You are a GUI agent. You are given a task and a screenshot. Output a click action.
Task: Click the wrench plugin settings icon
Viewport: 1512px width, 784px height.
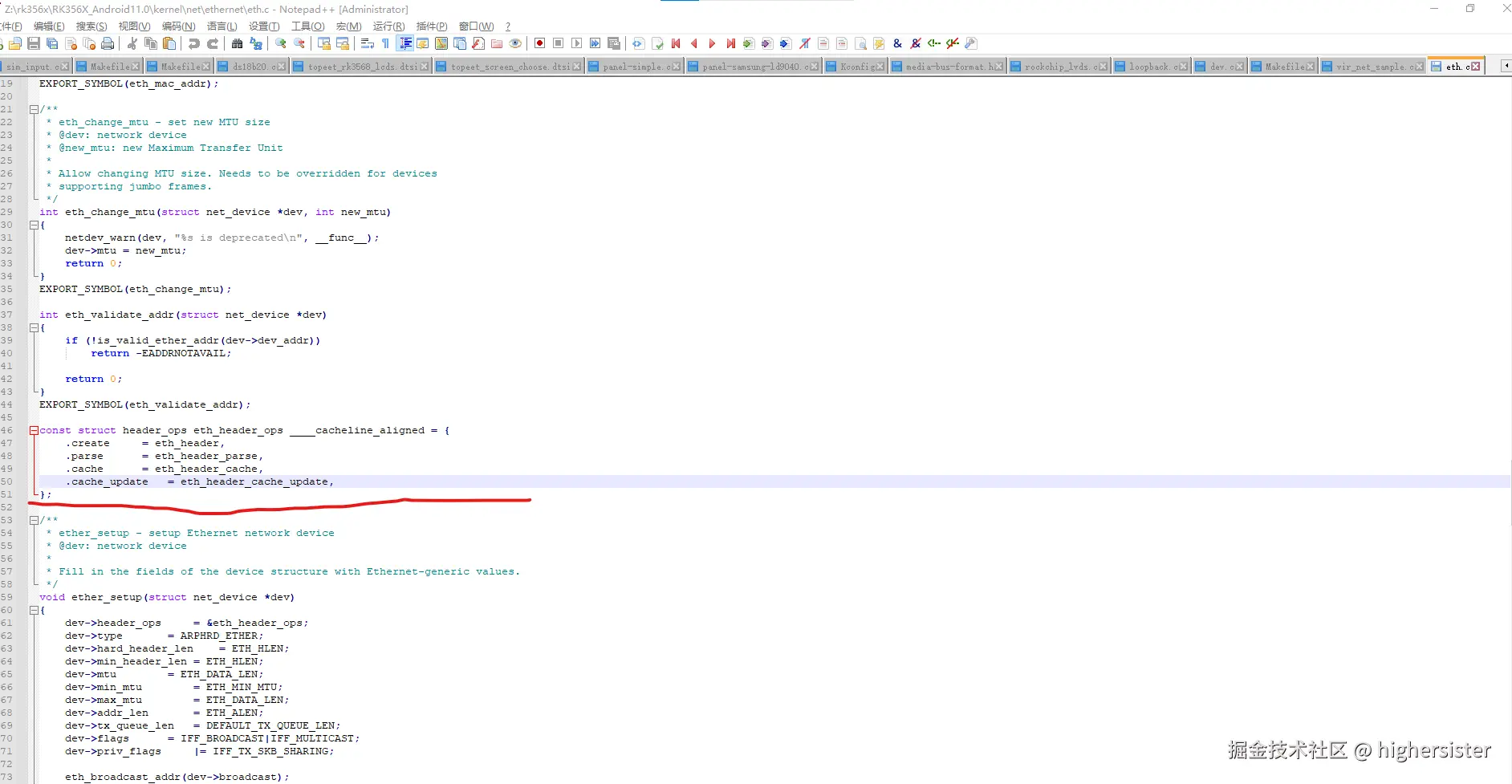click(971, 43)
